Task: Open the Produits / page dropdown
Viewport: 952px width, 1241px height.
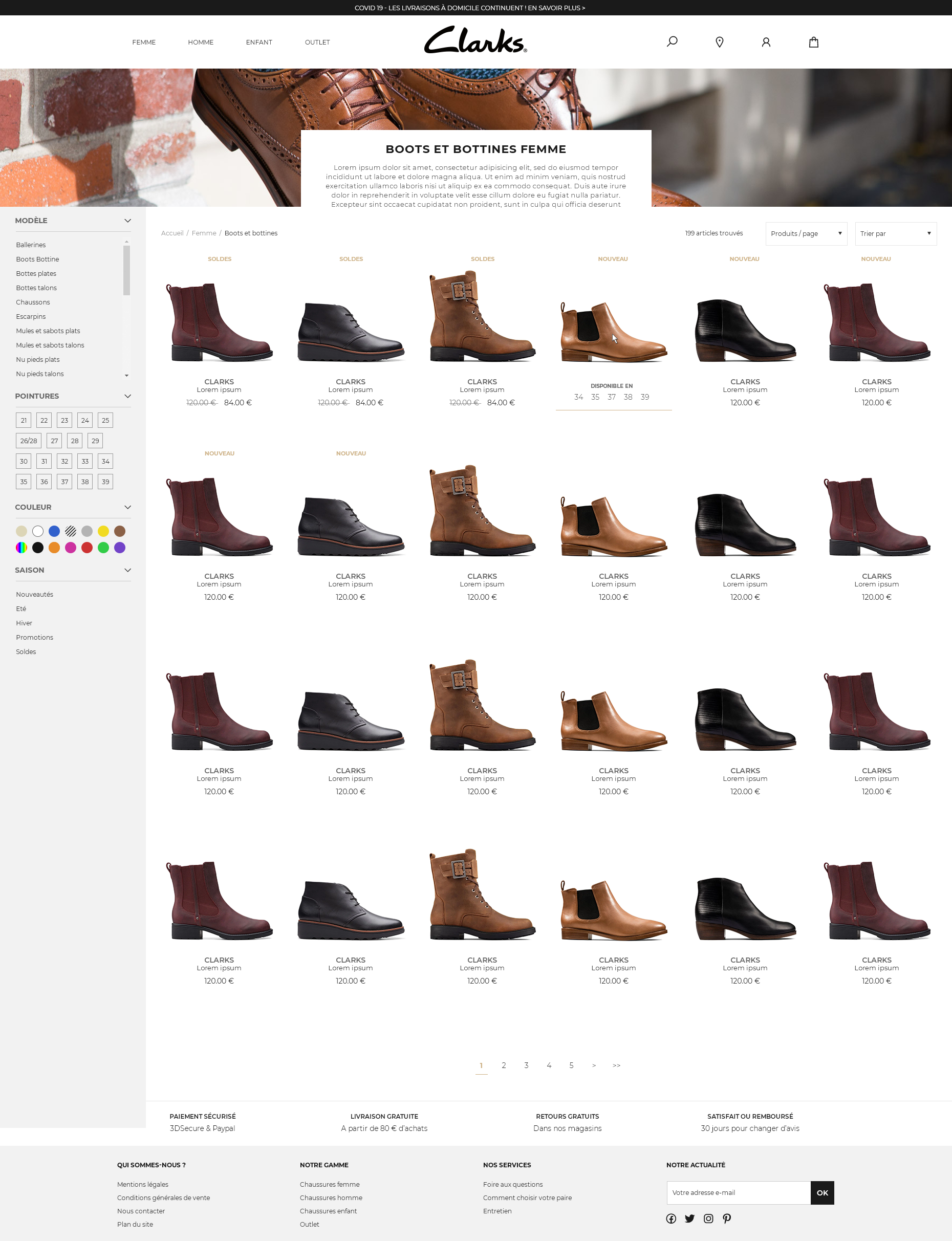Action: click(x=805, y=233)
